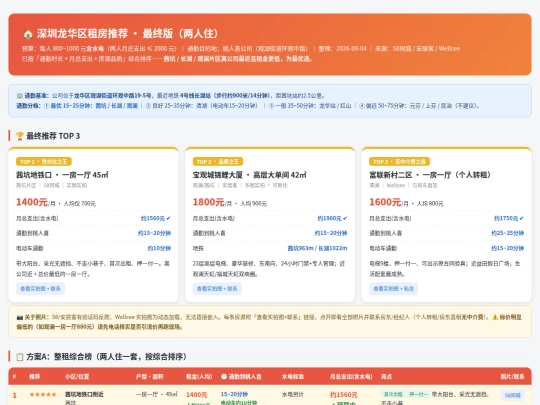540x405 pixels.
Task: Click 约1560元 total in table row 1
Action: point(343,395)
